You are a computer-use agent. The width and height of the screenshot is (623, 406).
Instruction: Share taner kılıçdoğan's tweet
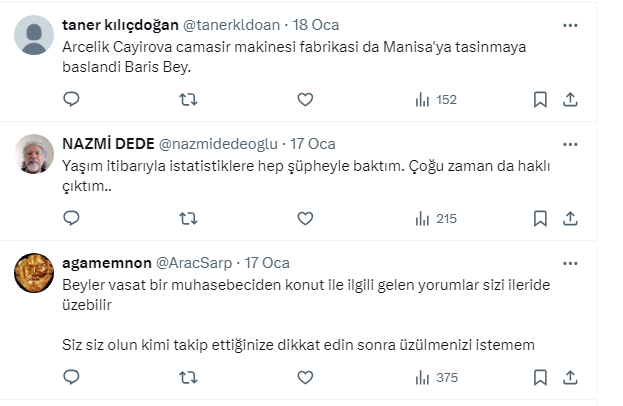[570, 99]
